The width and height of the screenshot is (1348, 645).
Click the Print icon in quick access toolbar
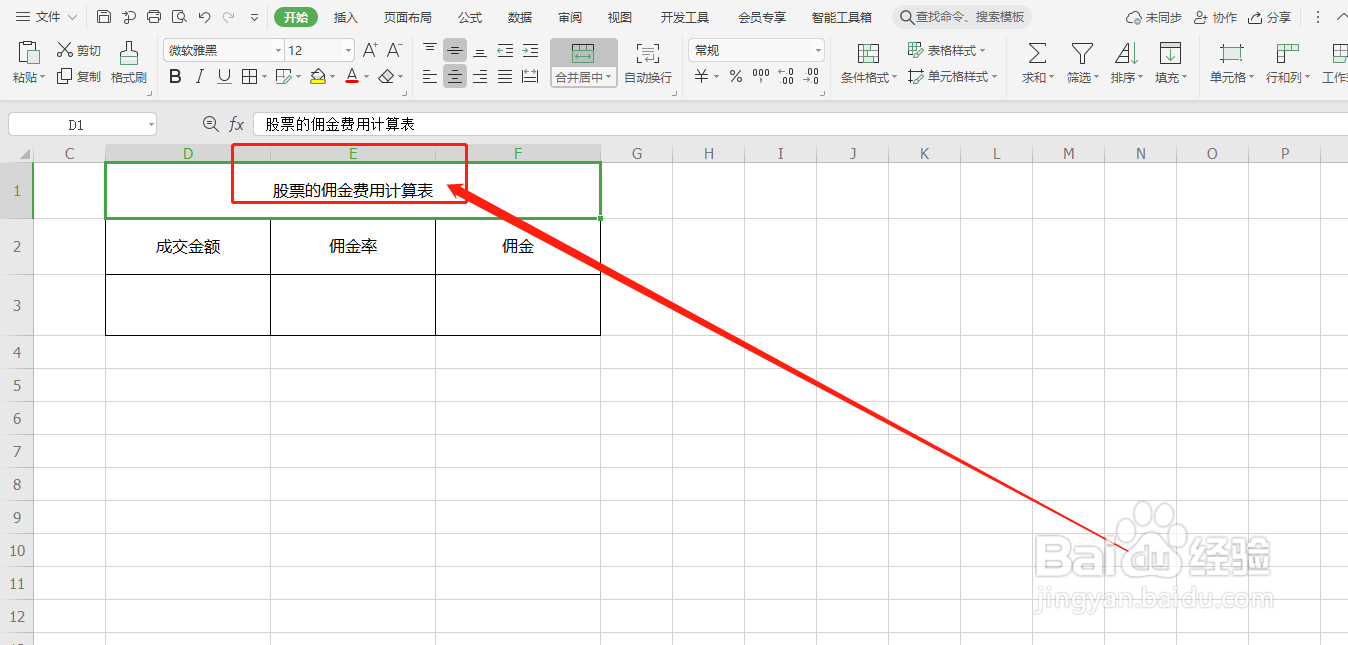154,17
